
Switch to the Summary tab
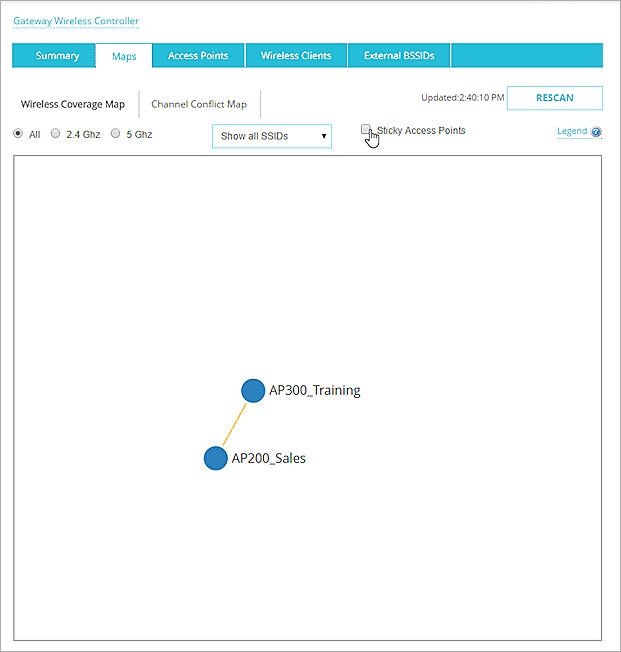tap(54, 55)
